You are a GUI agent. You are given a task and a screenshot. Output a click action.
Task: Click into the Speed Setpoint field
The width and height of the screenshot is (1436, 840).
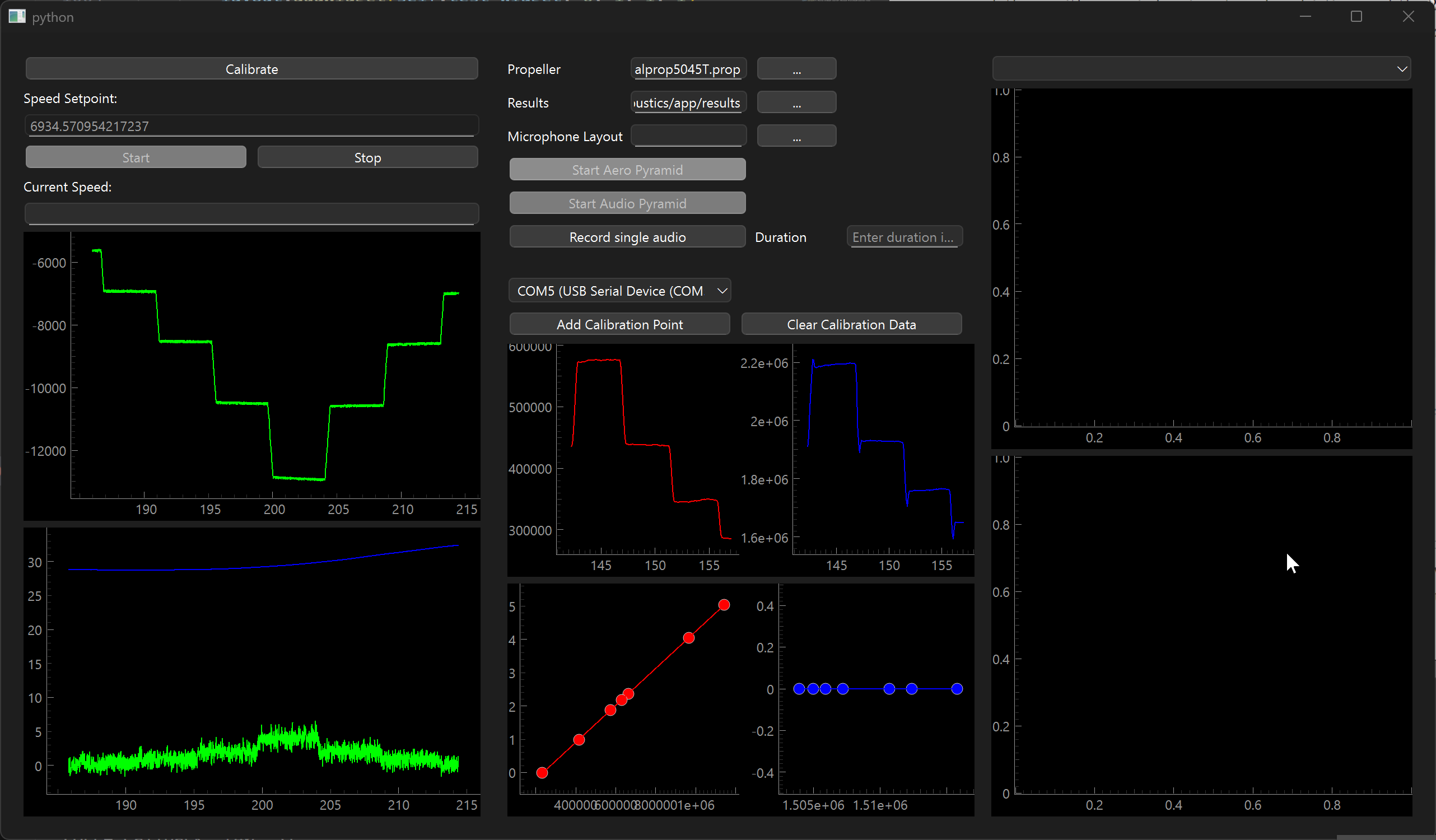(251, 126)
